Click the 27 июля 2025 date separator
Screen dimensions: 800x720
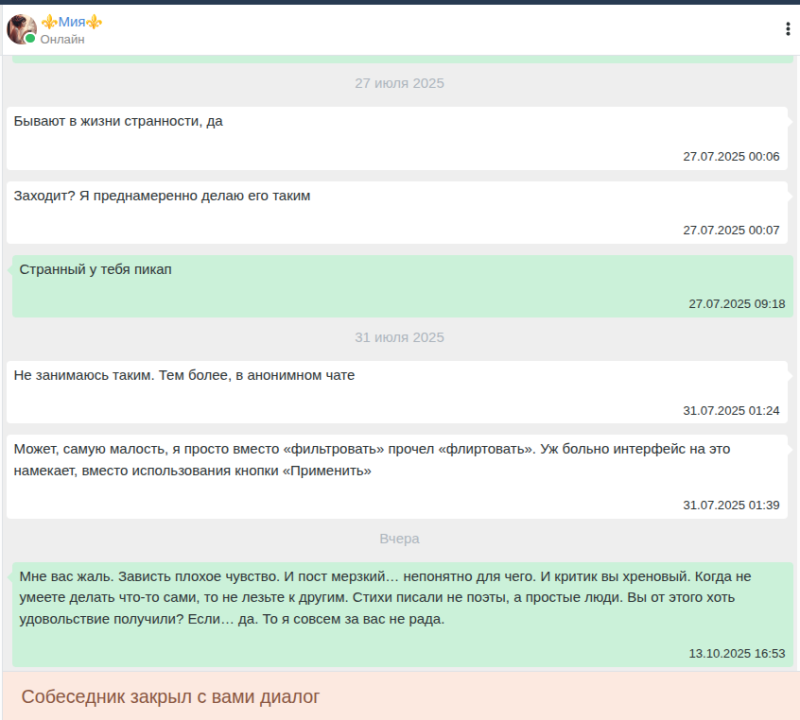pyautogui.click(x=399, y=83)
